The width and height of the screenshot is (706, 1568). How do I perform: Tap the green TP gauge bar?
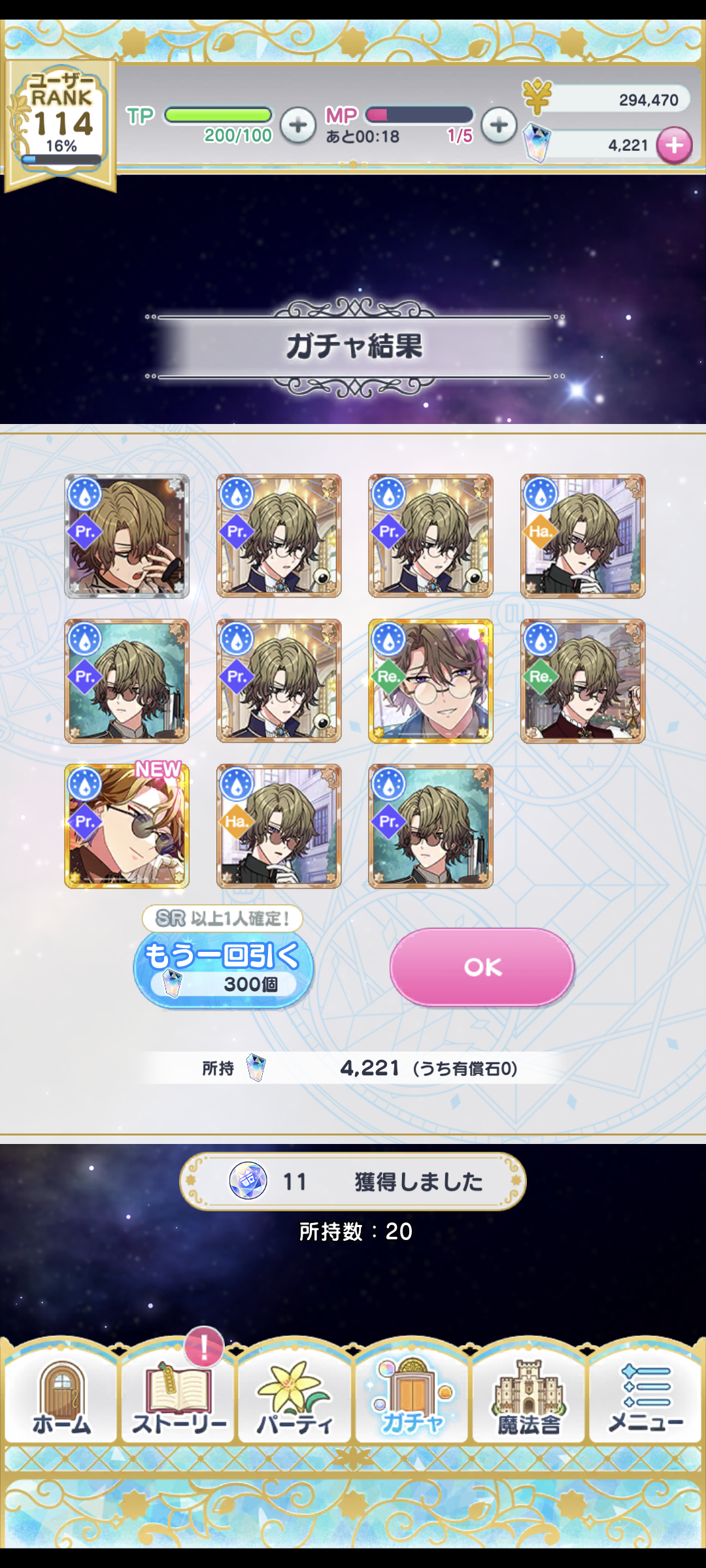pyautogui.click(x=218, y=115)
